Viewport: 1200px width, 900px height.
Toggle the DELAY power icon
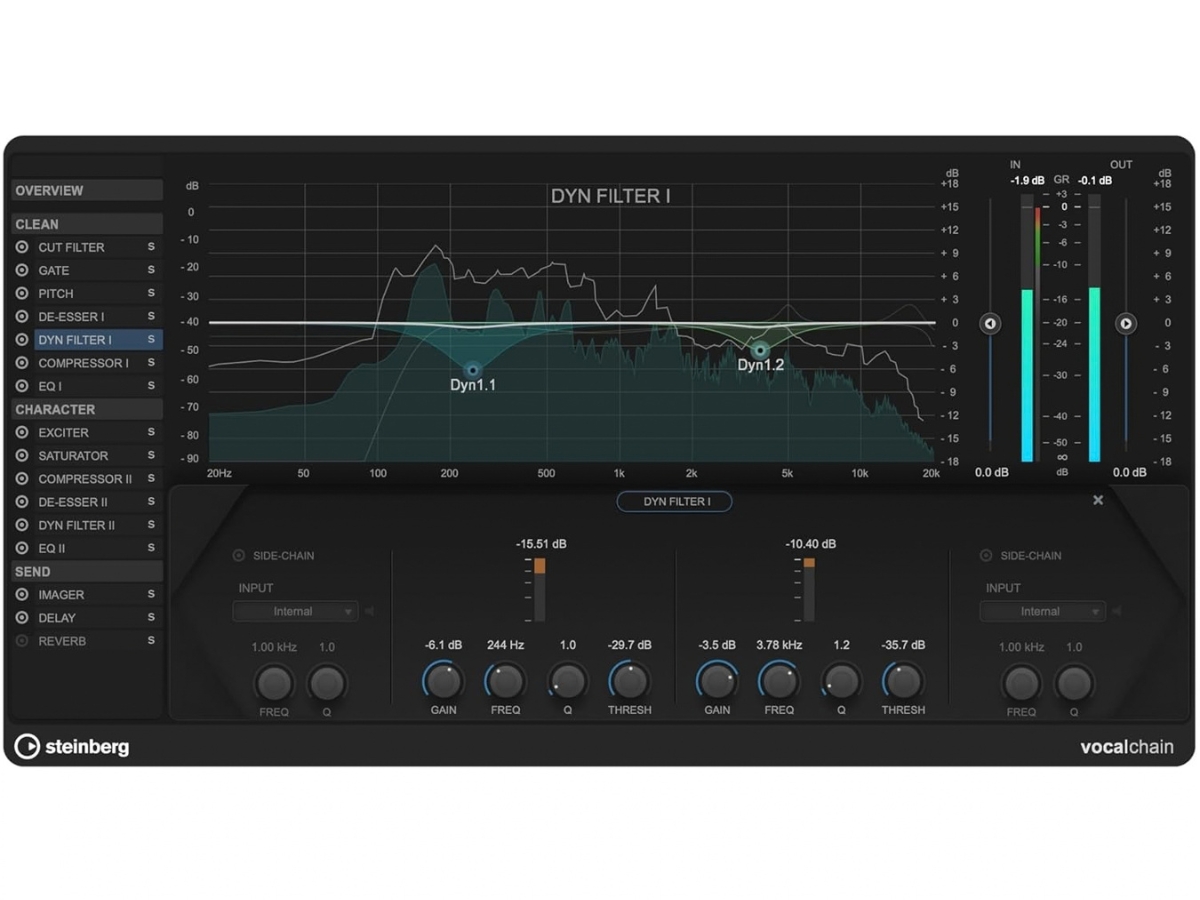pyautogui.click(x=22, y=617)
